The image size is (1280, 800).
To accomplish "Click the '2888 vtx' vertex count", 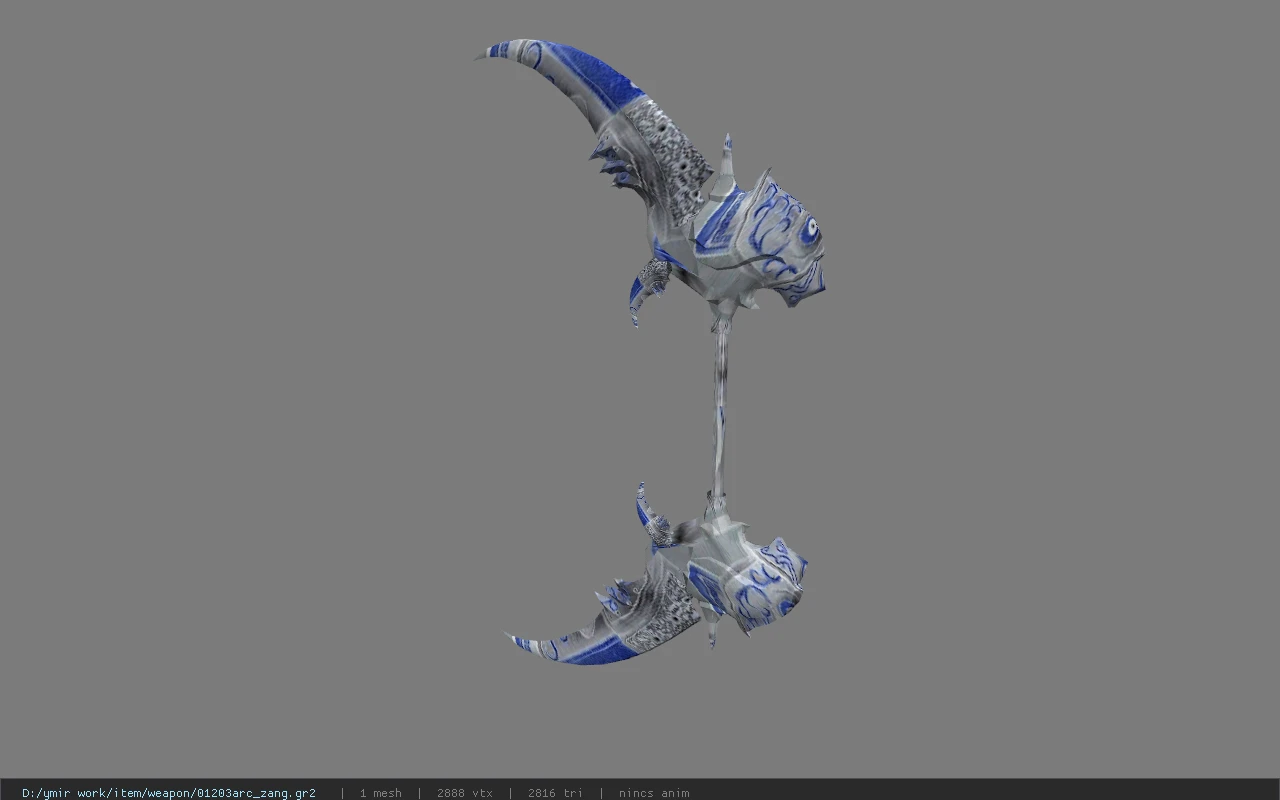I will click(464, 793).
